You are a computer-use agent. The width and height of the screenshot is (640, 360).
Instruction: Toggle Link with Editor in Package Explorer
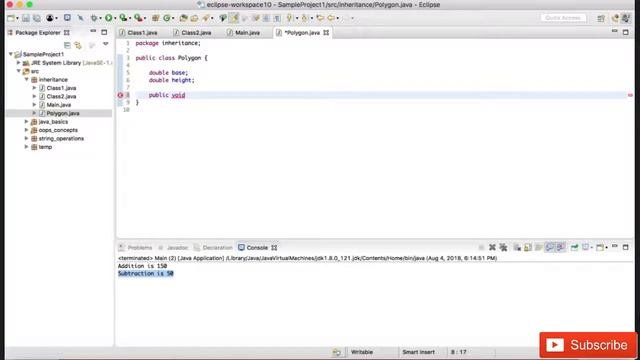78,45
